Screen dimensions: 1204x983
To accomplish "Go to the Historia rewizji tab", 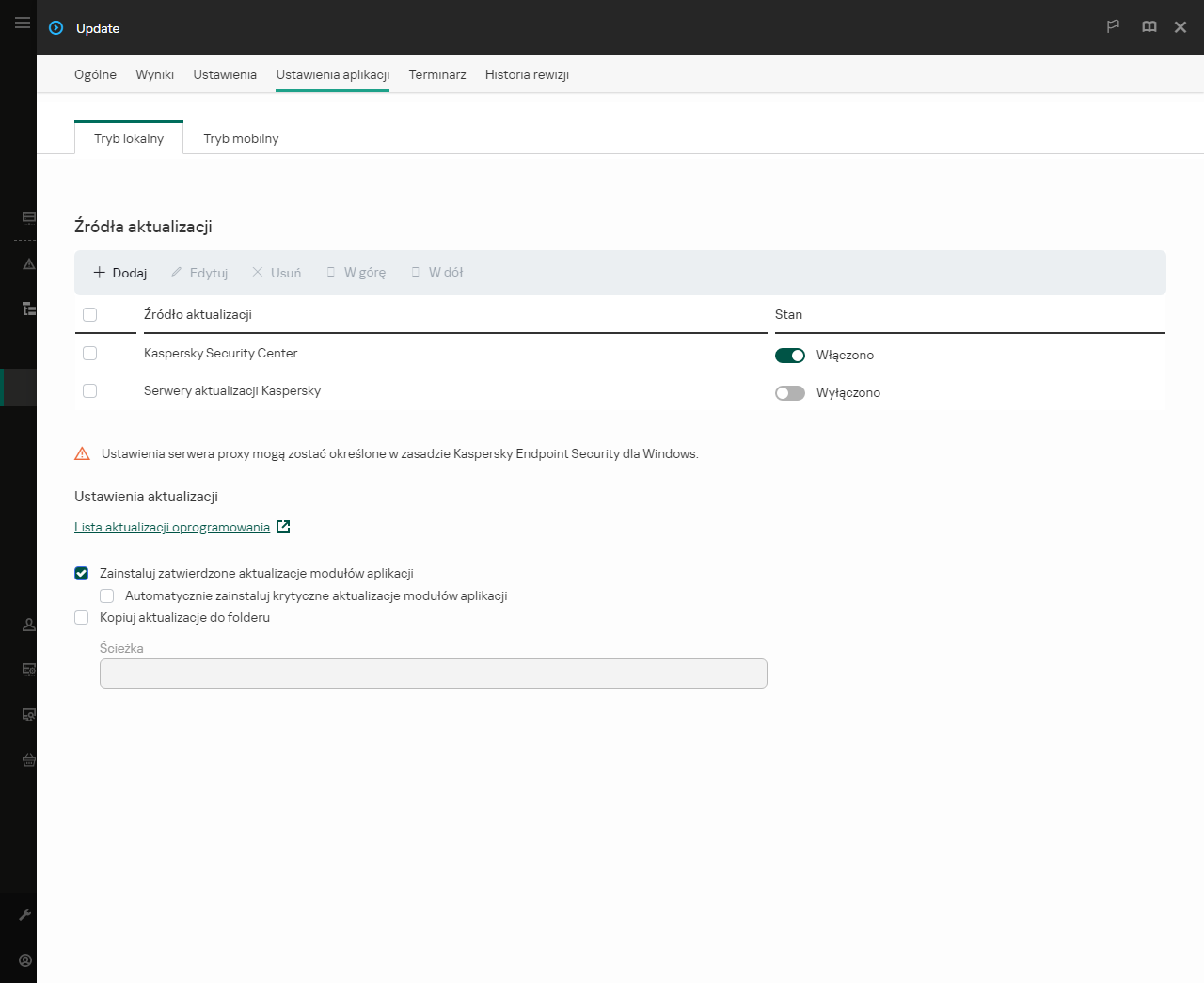I will pos(527,74).
